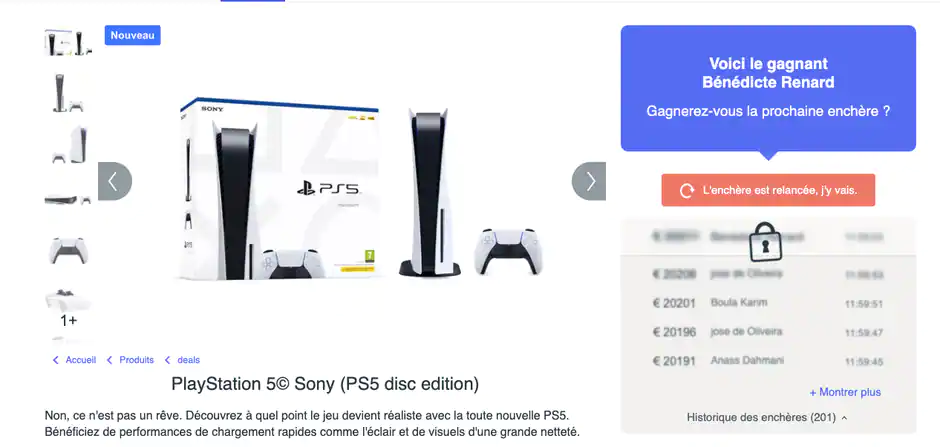Open the deals breadcrumb link
This screenshot has width=940, height=447.
[189, 360]
